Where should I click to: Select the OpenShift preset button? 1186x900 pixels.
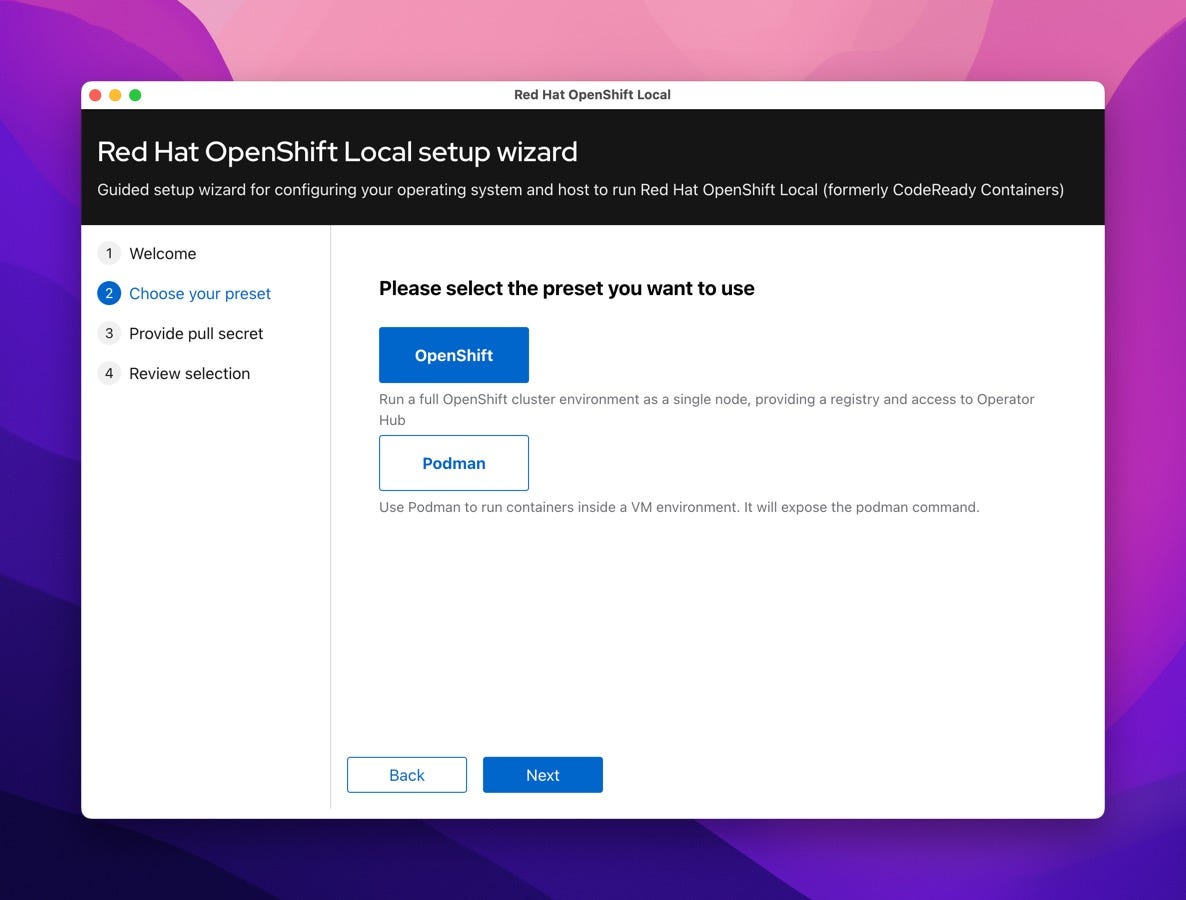454,355
